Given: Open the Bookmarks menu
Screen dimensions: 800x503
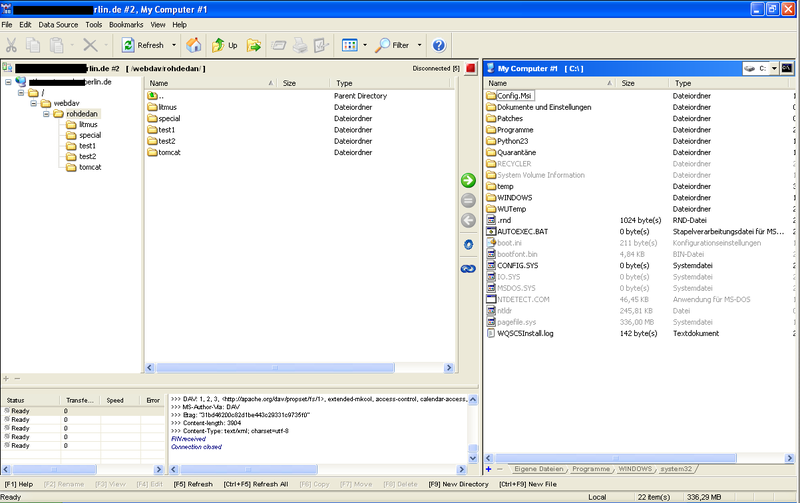Looking at the screenshot, I should (126, 24).
